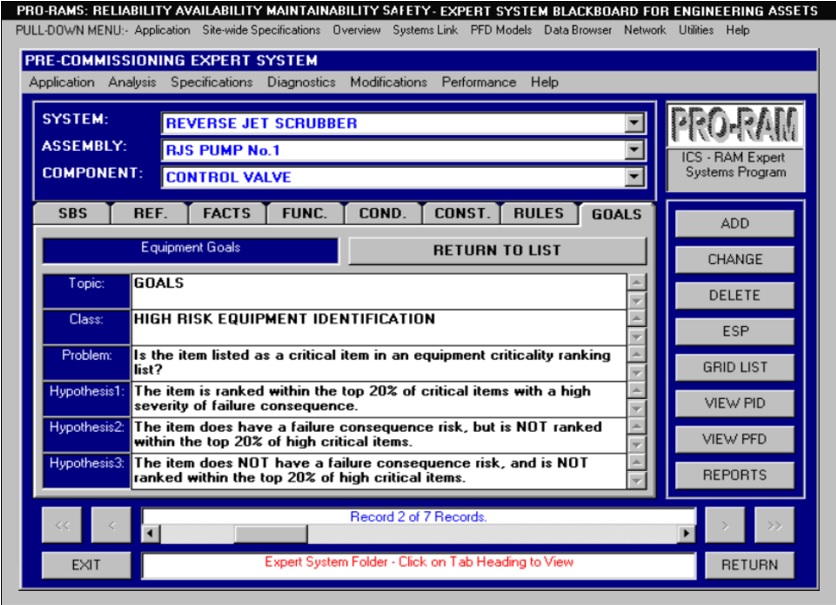
Task: Switch to the FACTS tab
Action: click(x=227, y=213)
